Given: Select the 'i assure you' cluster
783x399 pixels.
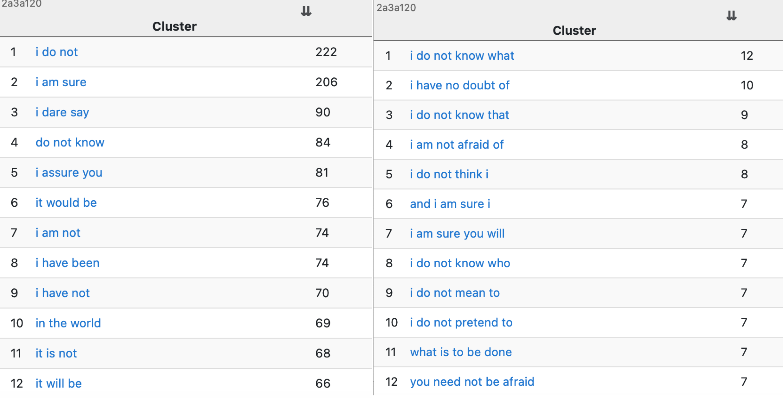Looking at the screenshot, I should [x=69, y=173].
